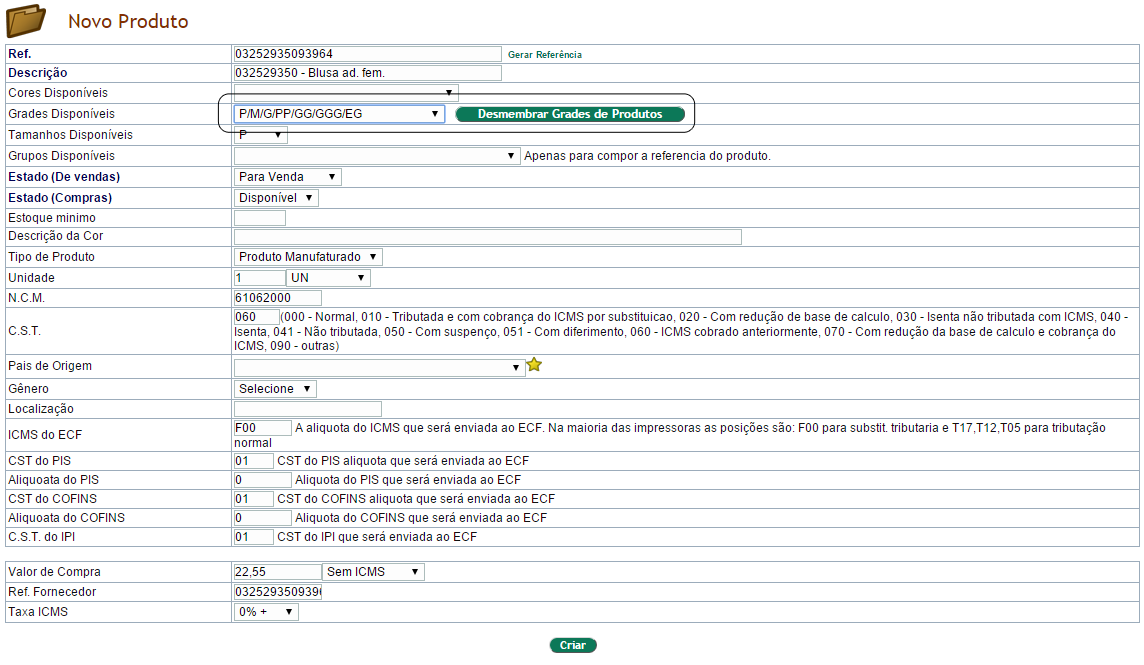Click the folder icon beside Novo Produto

tap(26, 20)
